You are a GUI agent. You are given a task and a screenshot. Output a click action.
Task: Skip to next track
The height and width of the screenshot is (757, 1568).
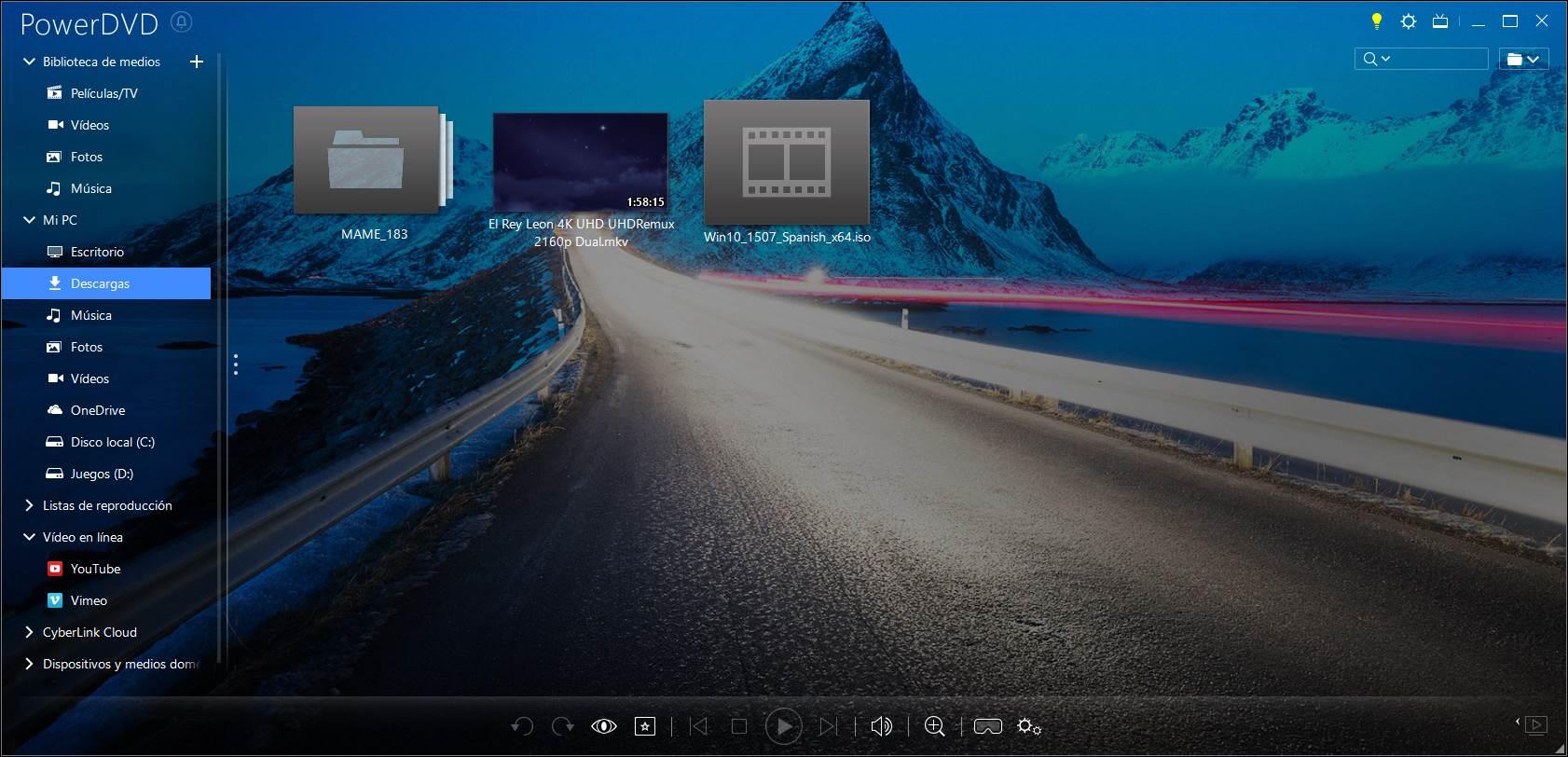tap(828, 726)
